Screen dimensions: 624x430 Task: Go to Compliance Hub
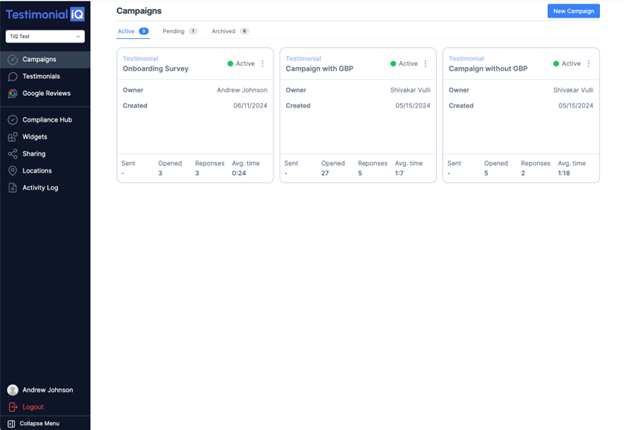tap(45, 120)
